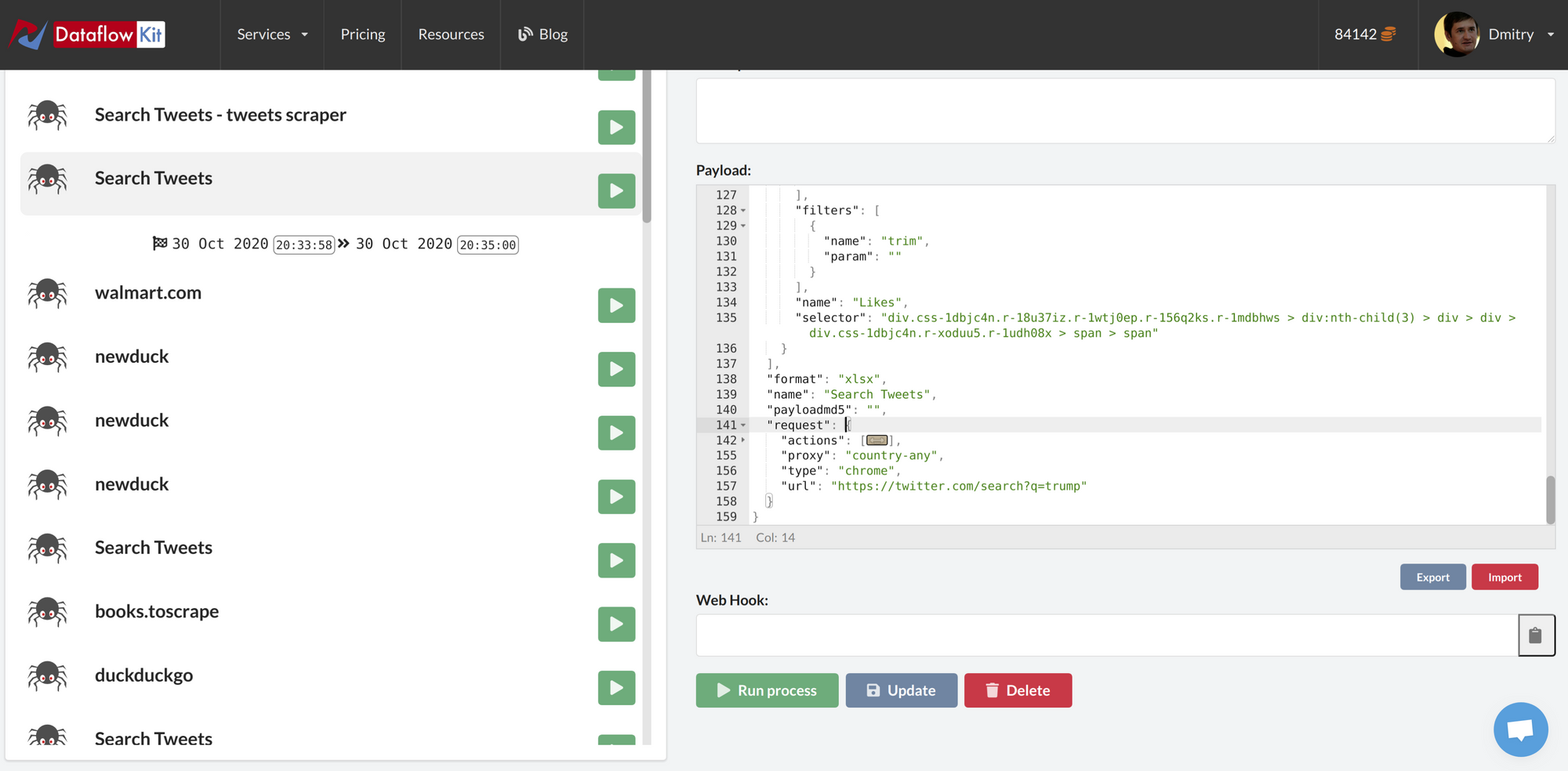Click the text area above Payload

(x=1126, y=110)
